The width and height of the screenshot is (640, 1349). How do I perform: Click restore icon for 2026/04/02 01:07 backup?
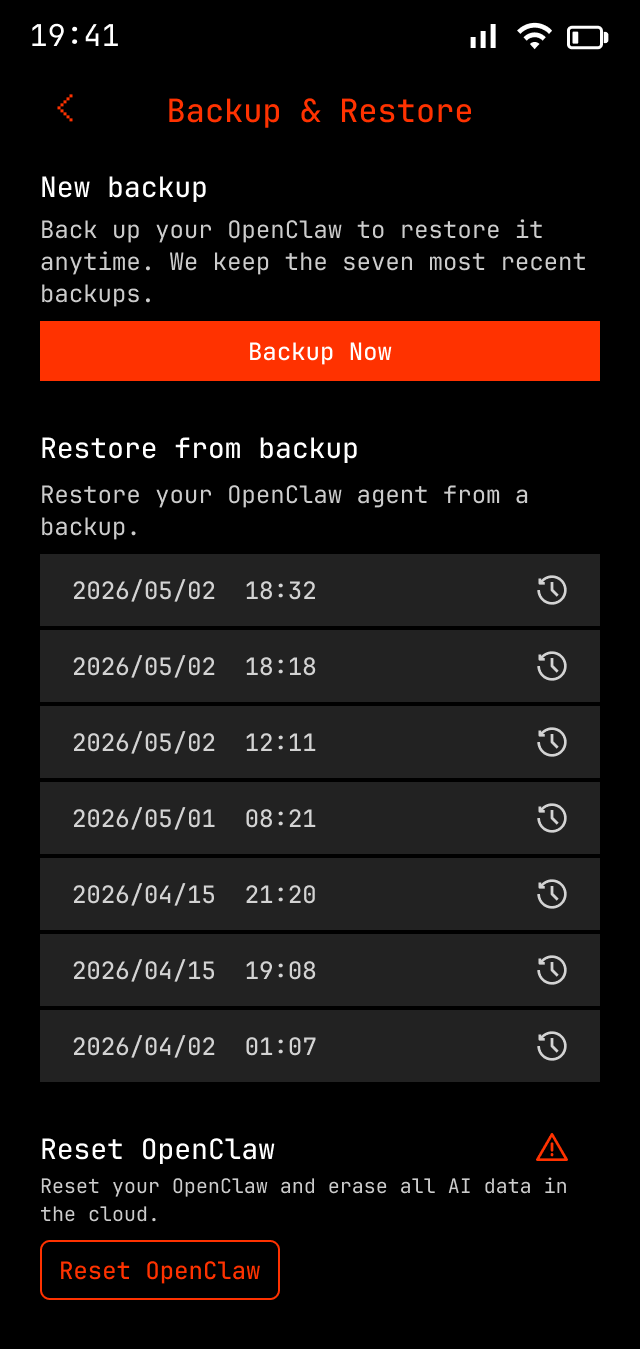pos(552,1046)
